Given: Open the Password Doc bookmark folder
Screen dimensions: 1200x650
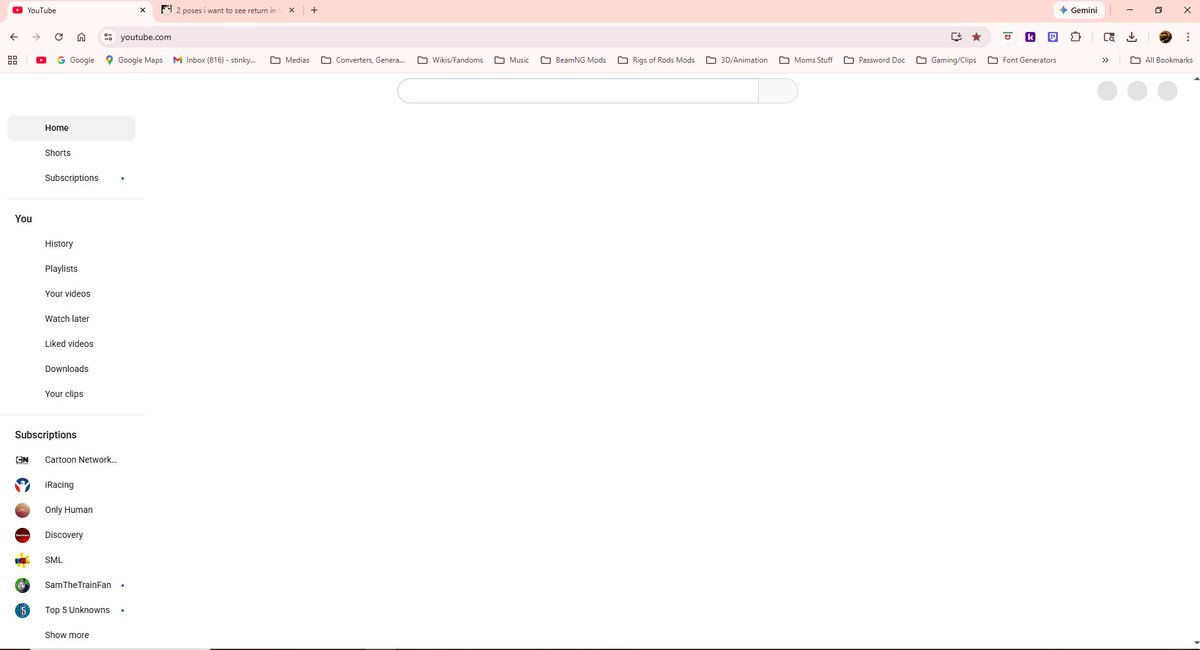Looking at the screenshot, I should (x=874, y=60).
